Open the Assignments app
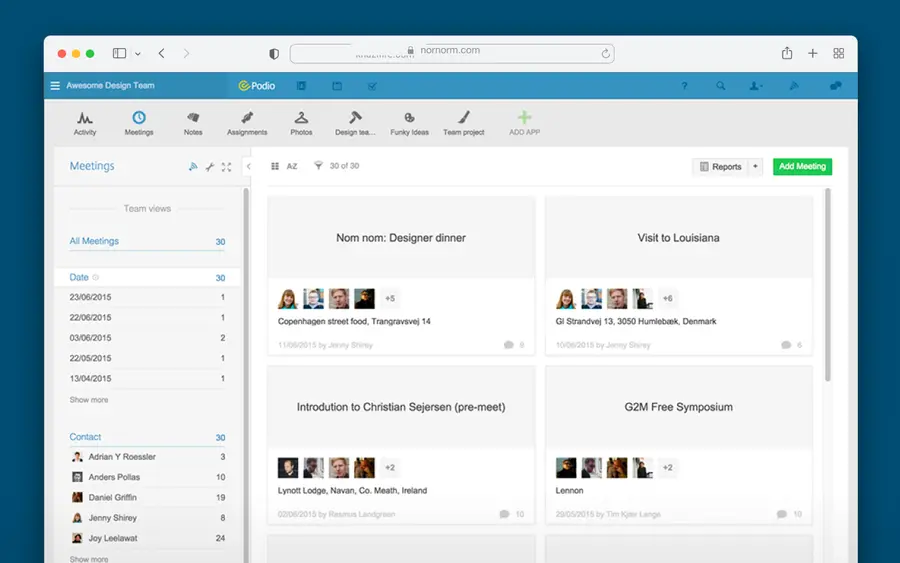900x563 pixels. click(x=247, y=123)
